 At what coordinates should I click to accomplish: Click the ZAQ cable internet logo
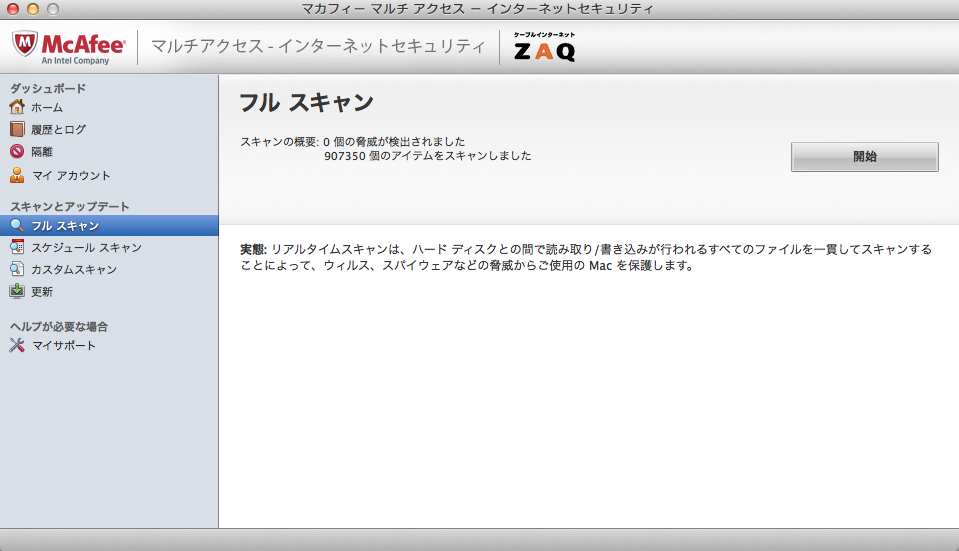[544, 47]
